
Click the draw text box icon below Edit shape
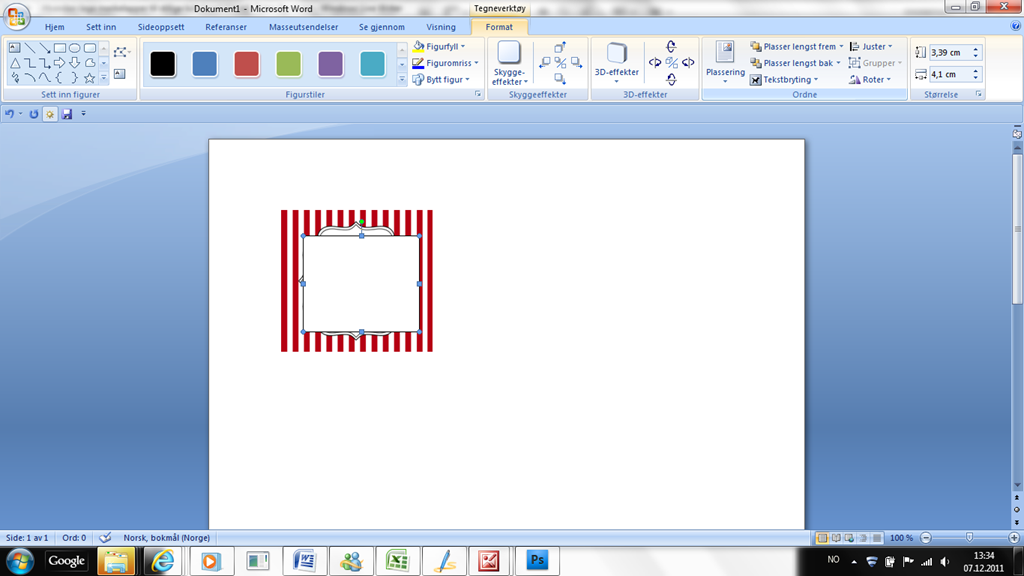click(120, 74)
